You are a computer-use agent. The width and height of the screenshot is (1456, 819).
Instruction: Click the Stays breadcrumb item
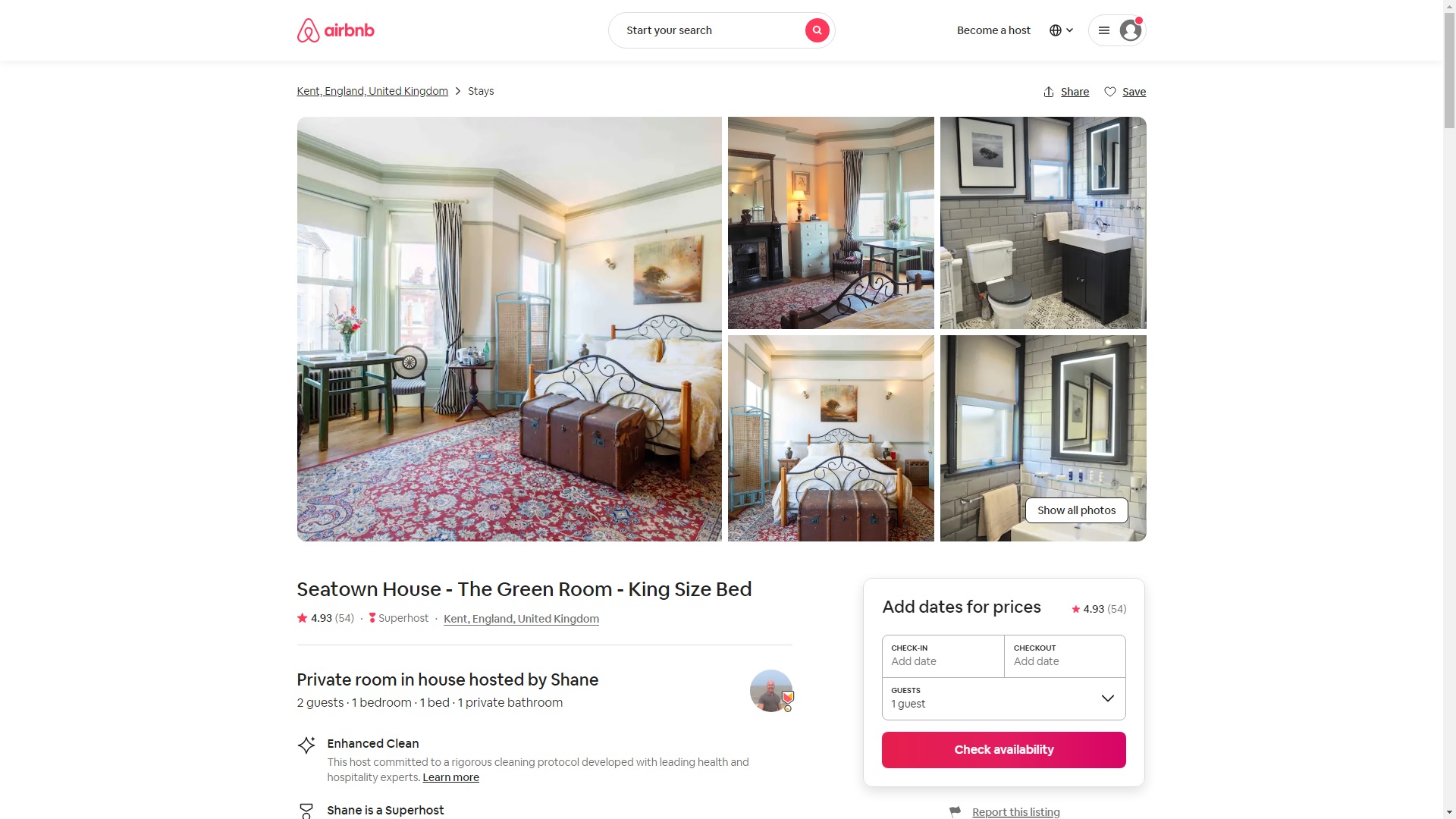coord(481,91)
